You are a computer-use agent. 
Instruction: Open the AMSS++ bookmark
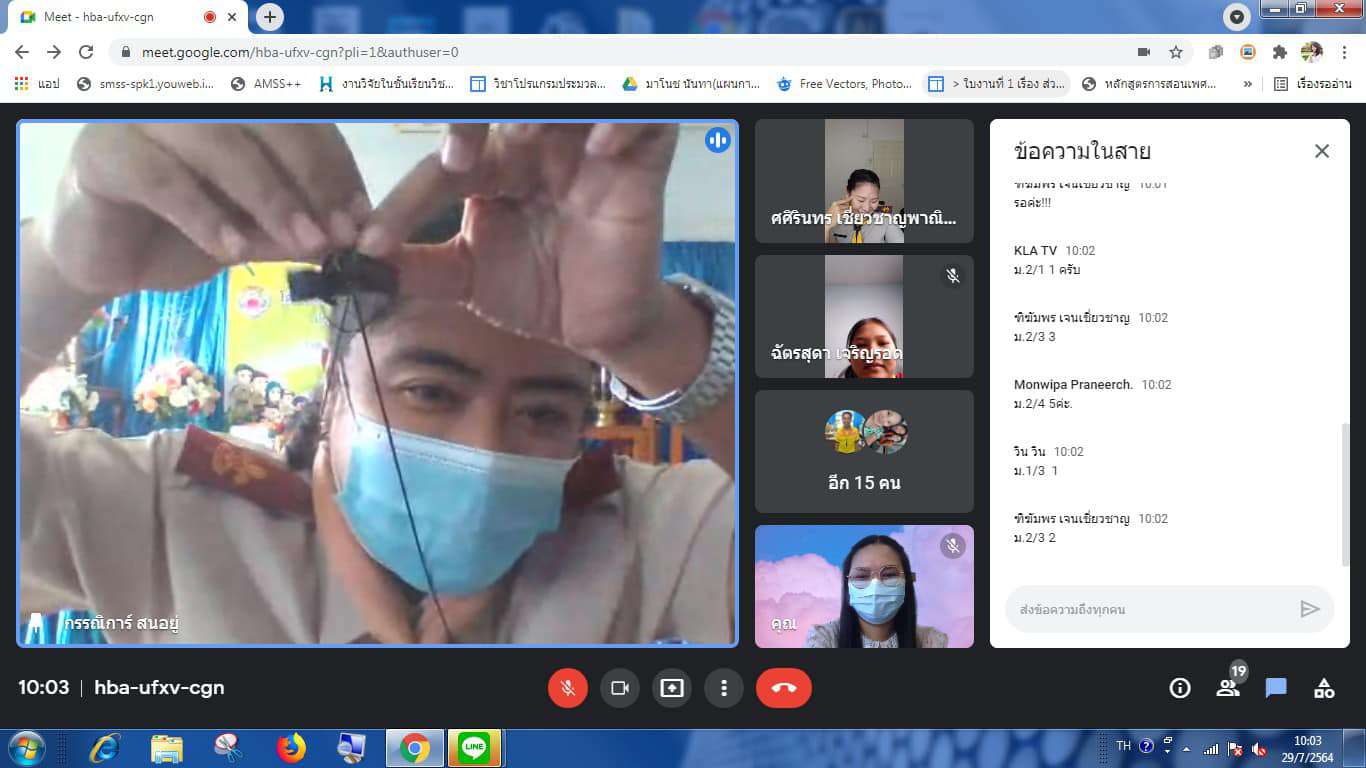click(x=266, y=84)
